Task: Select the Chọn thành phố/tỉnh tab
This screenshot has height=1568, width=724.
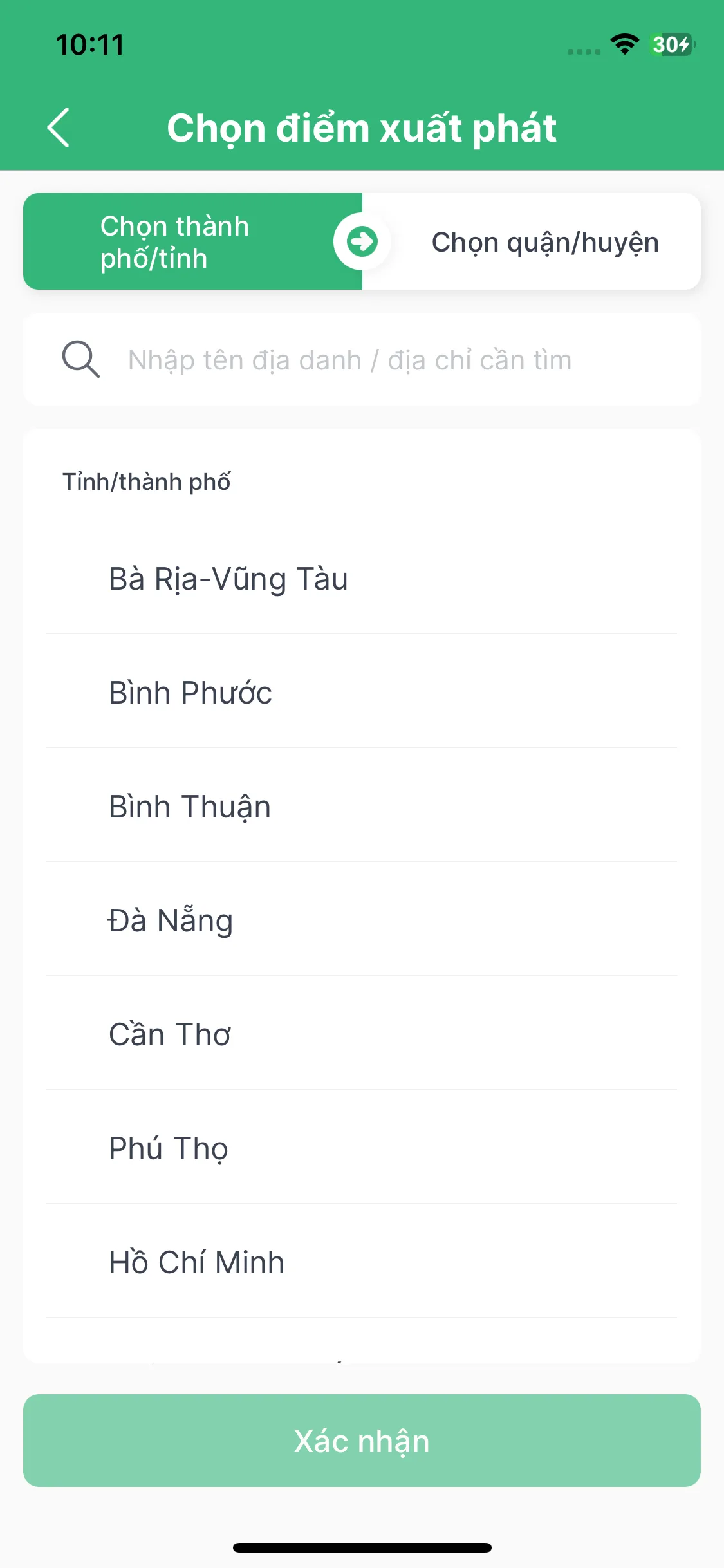Action: tap(192, 241)
